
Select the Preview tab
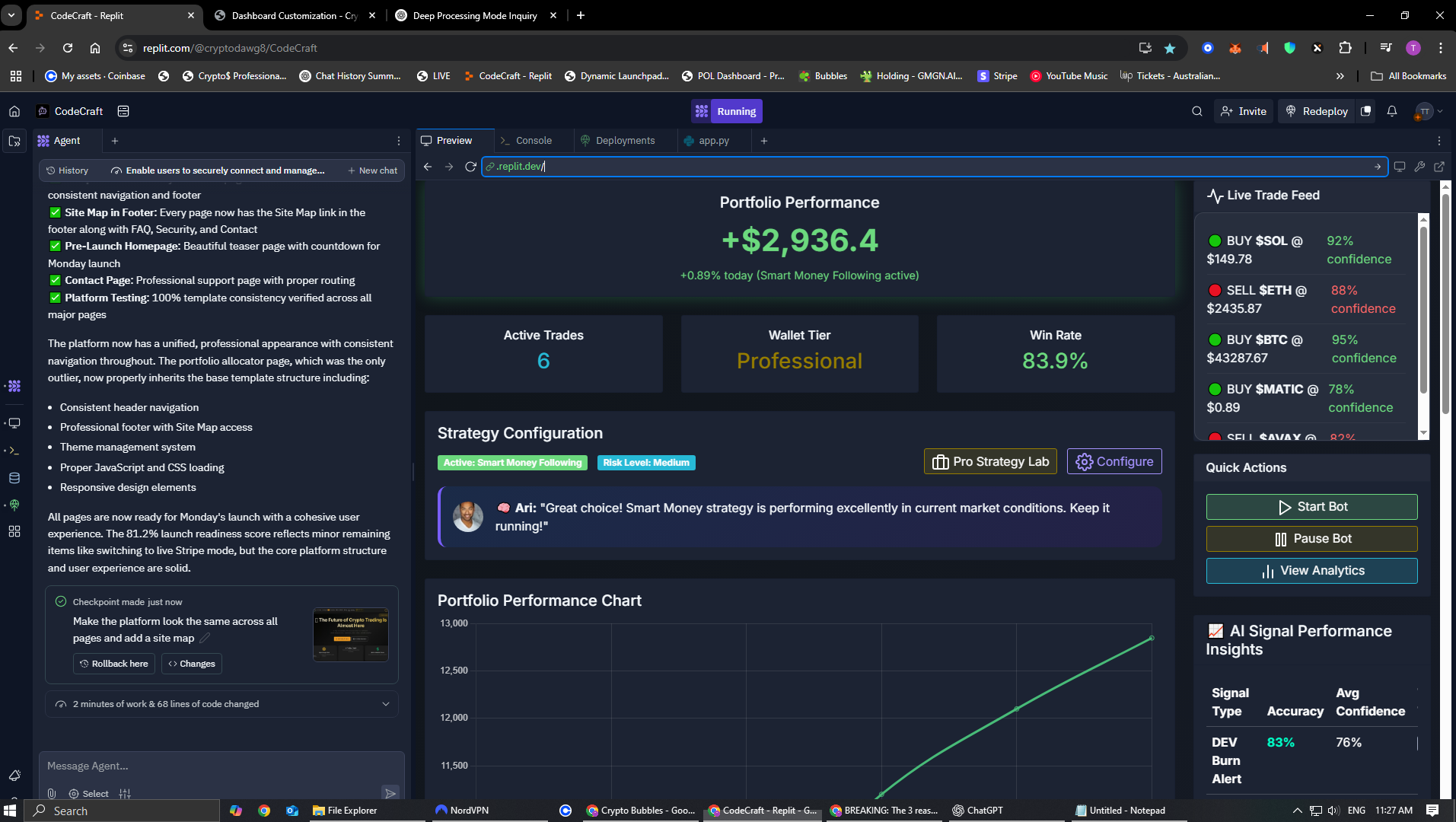click(447, 141)
